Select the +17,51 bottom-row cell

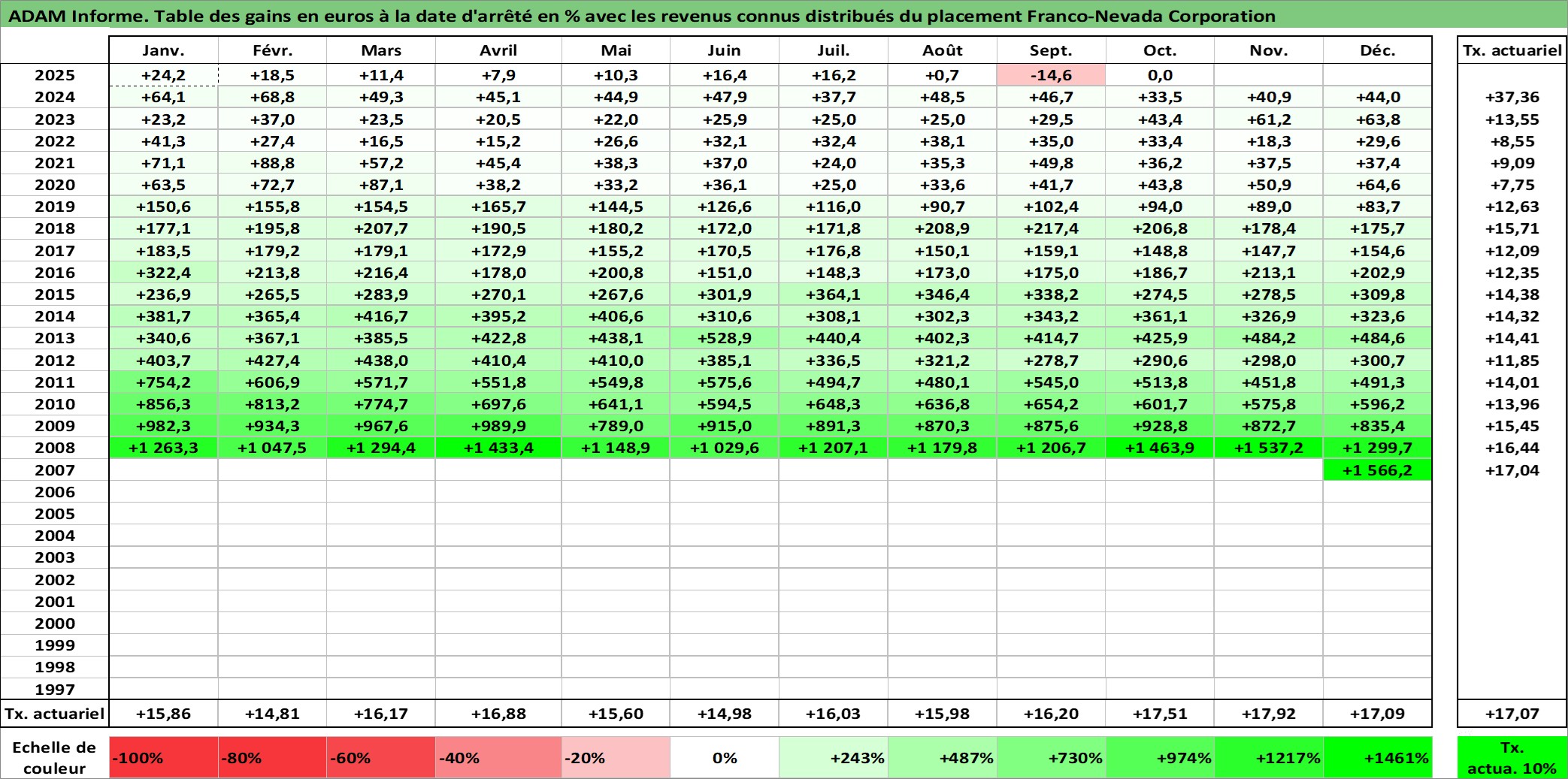tap(1160, 714)
